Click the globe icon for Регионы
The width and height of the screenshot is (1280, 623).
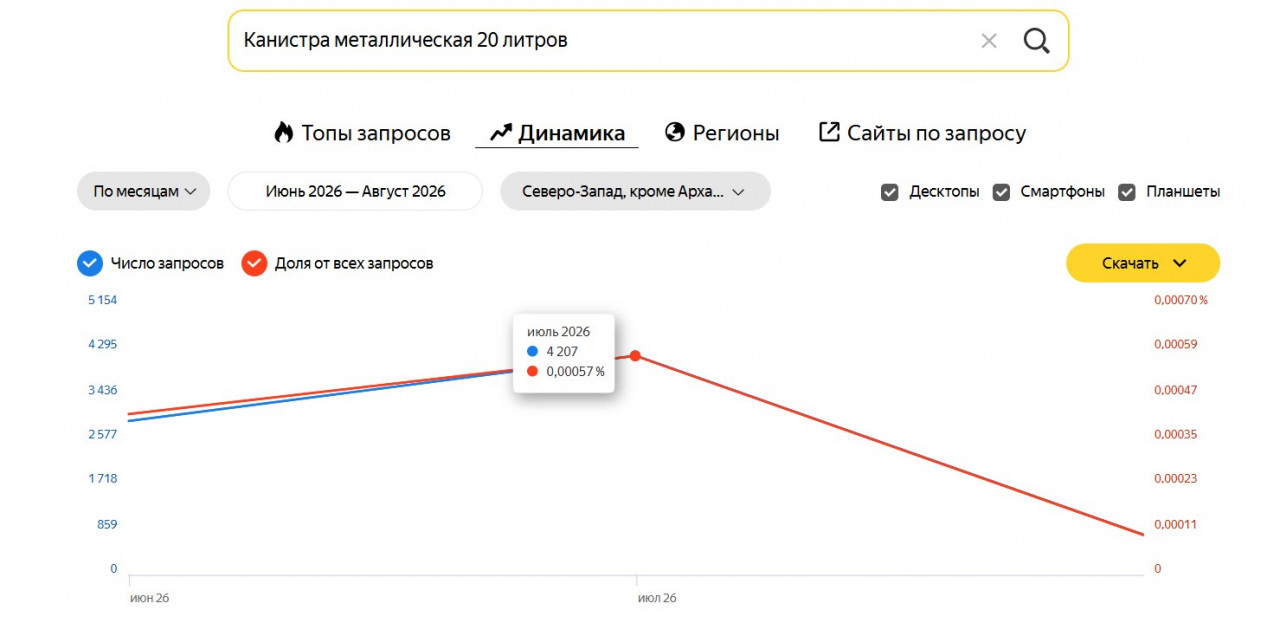[675, 132]
